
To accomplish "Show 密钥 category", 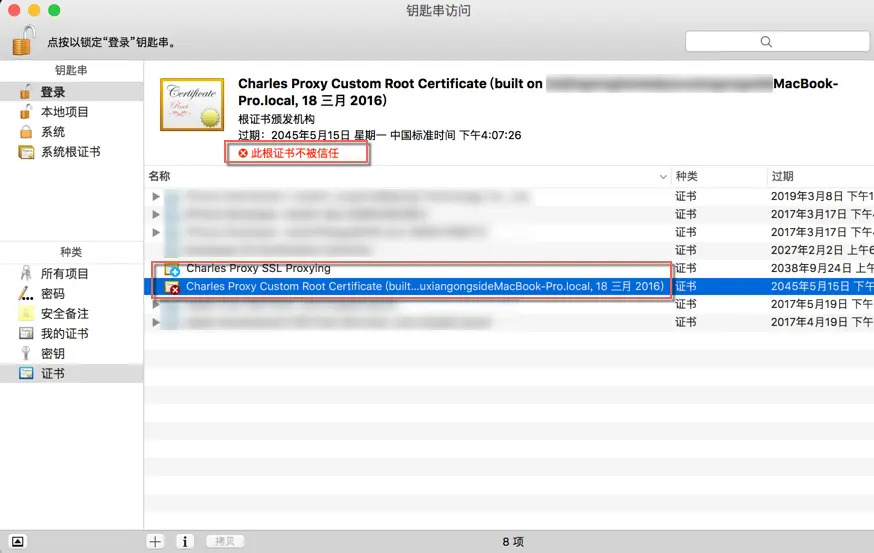I will [71, 353].
